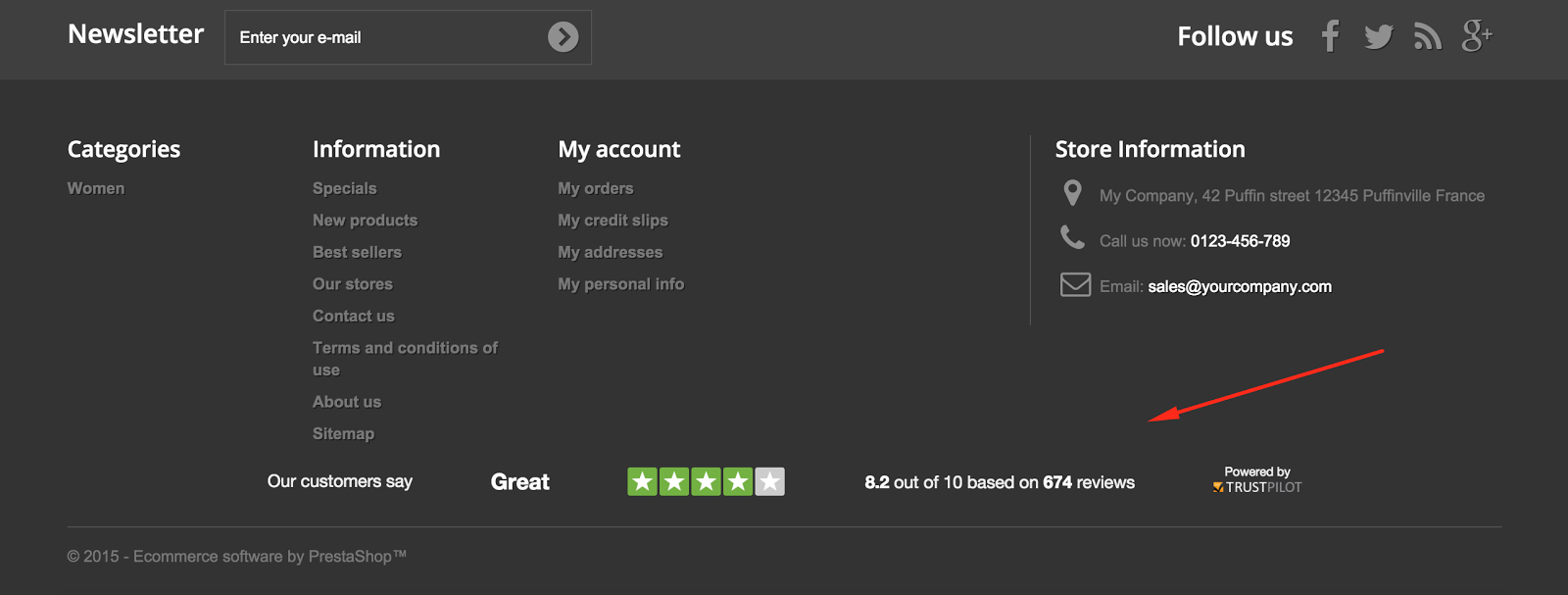Open My credit slips link

click(x=613, y=221)
